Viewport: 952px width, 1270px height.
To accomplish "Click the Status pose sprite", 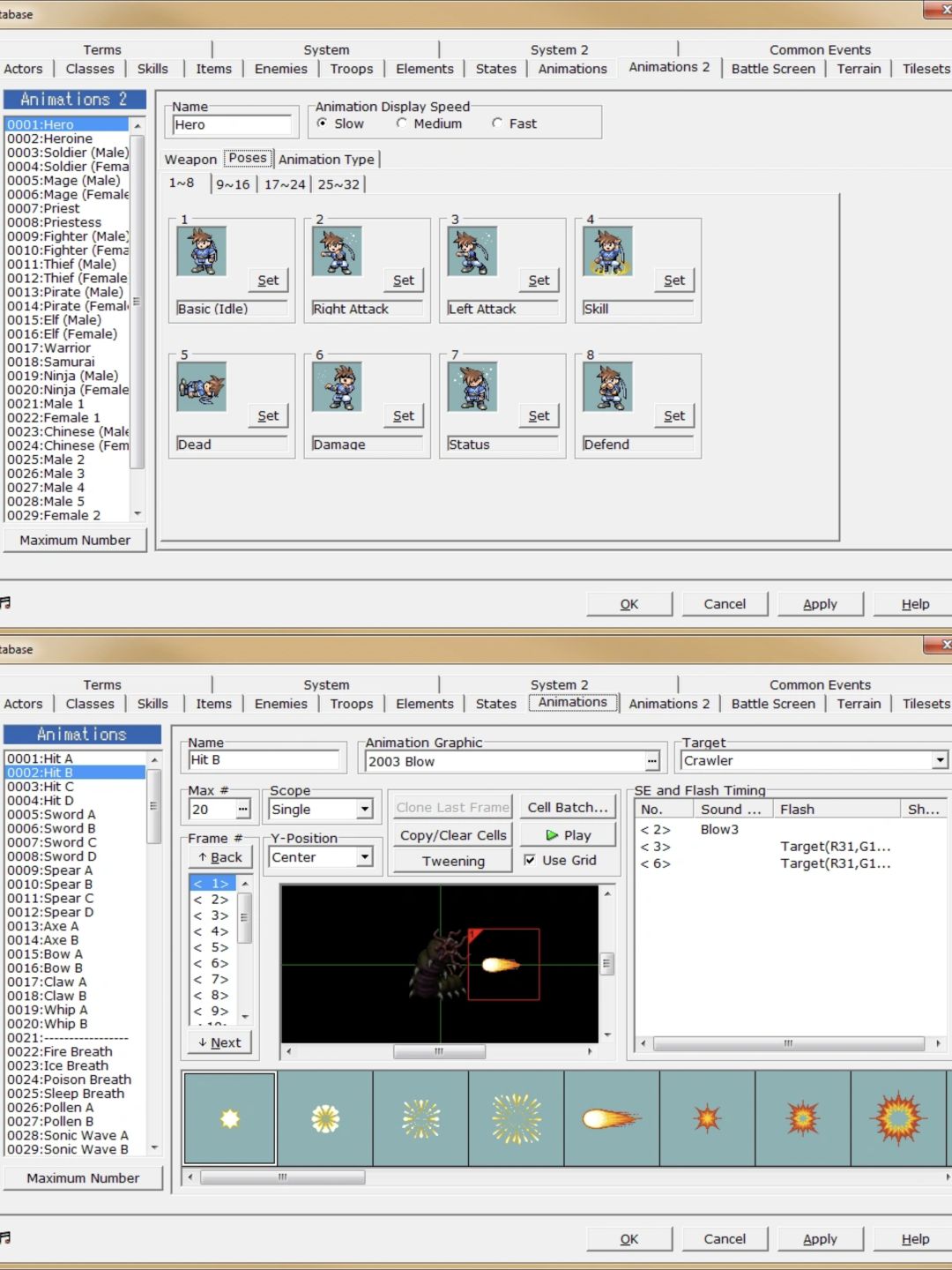I will tap(472, 387).
